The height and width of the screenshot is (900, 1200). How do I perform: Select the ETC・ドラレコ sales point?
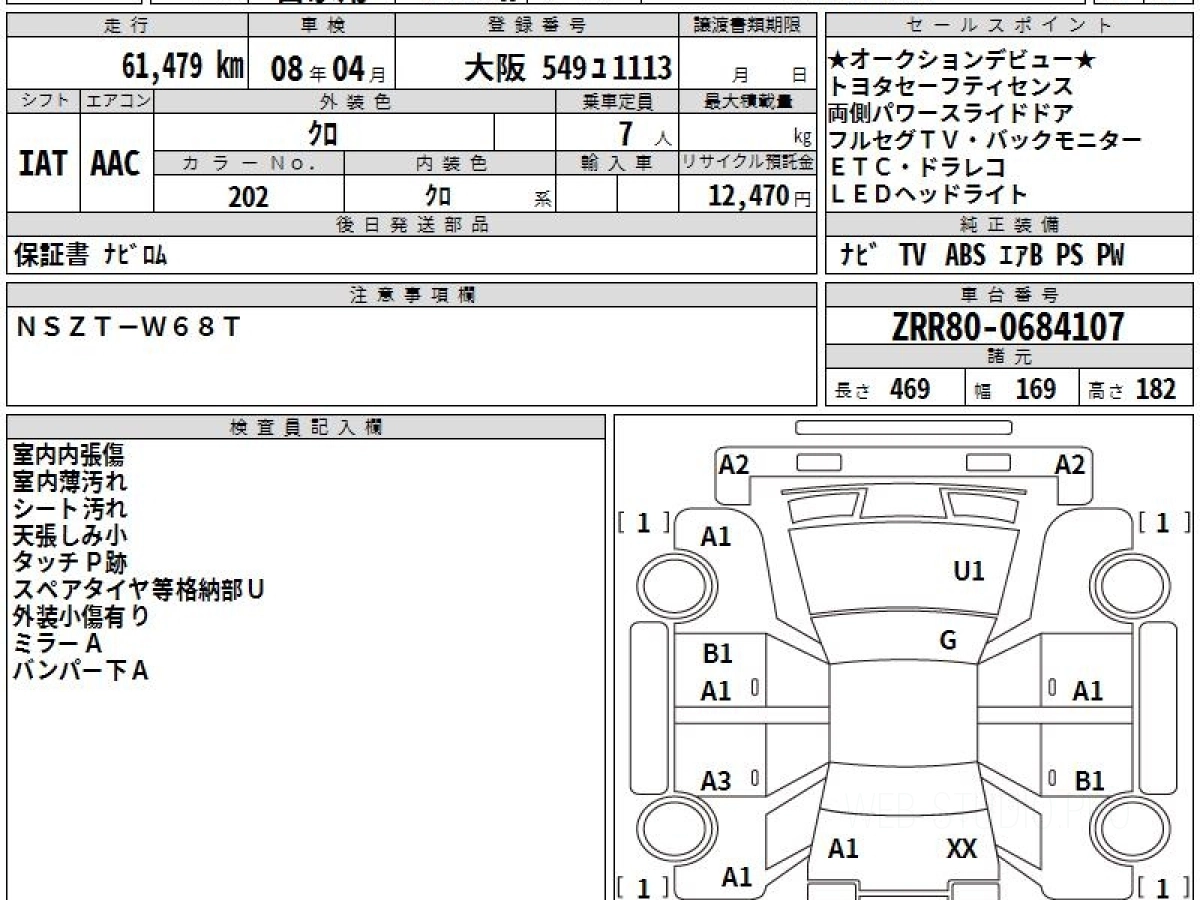click(917, 168)
